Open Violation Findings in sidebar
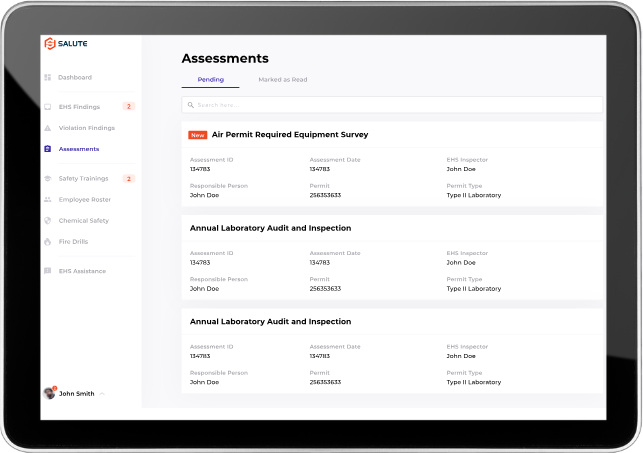The height and width of the screenshot is (453, 643). point(87,128)
